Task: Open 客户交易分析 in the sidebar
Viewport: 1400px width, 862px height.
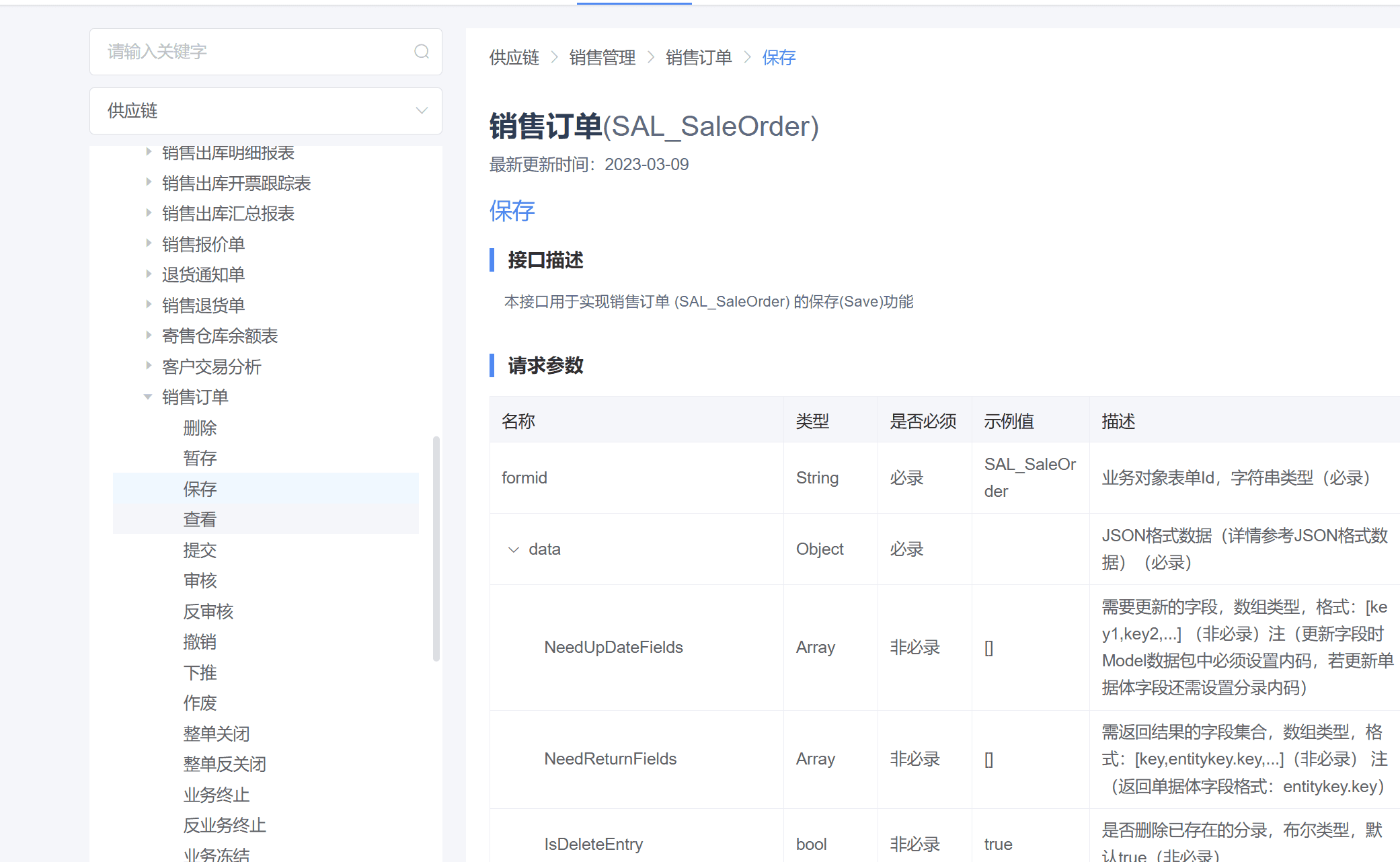Action: click(211, 366)
